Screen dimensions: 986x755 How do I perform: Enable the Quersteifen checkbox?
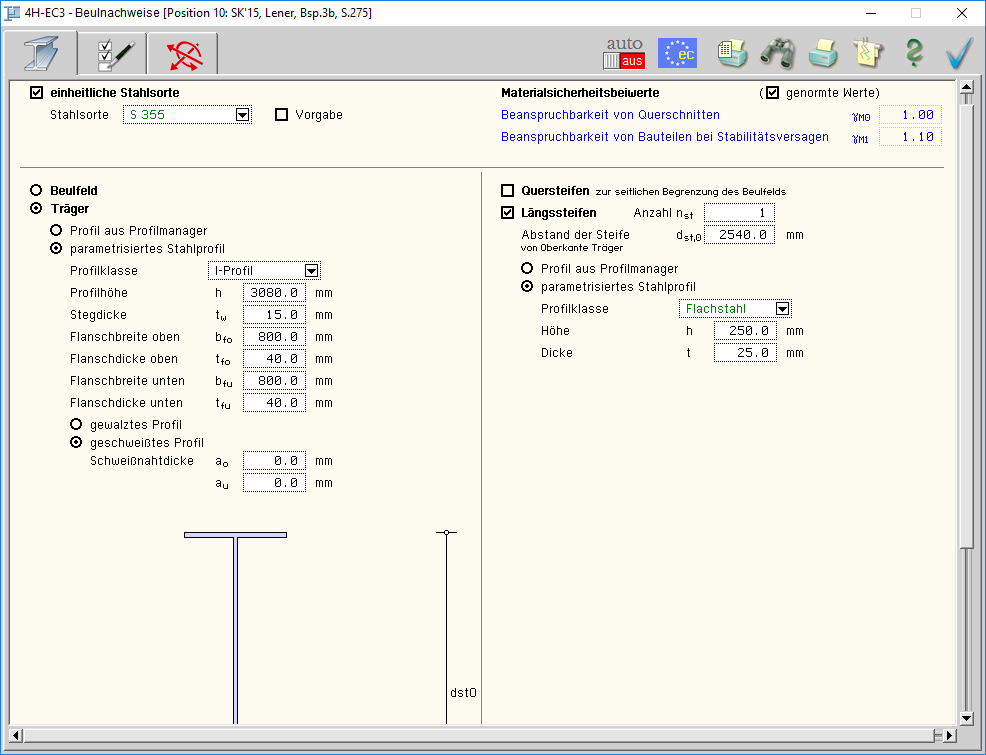pyautogui.click(x=508, y=191)
